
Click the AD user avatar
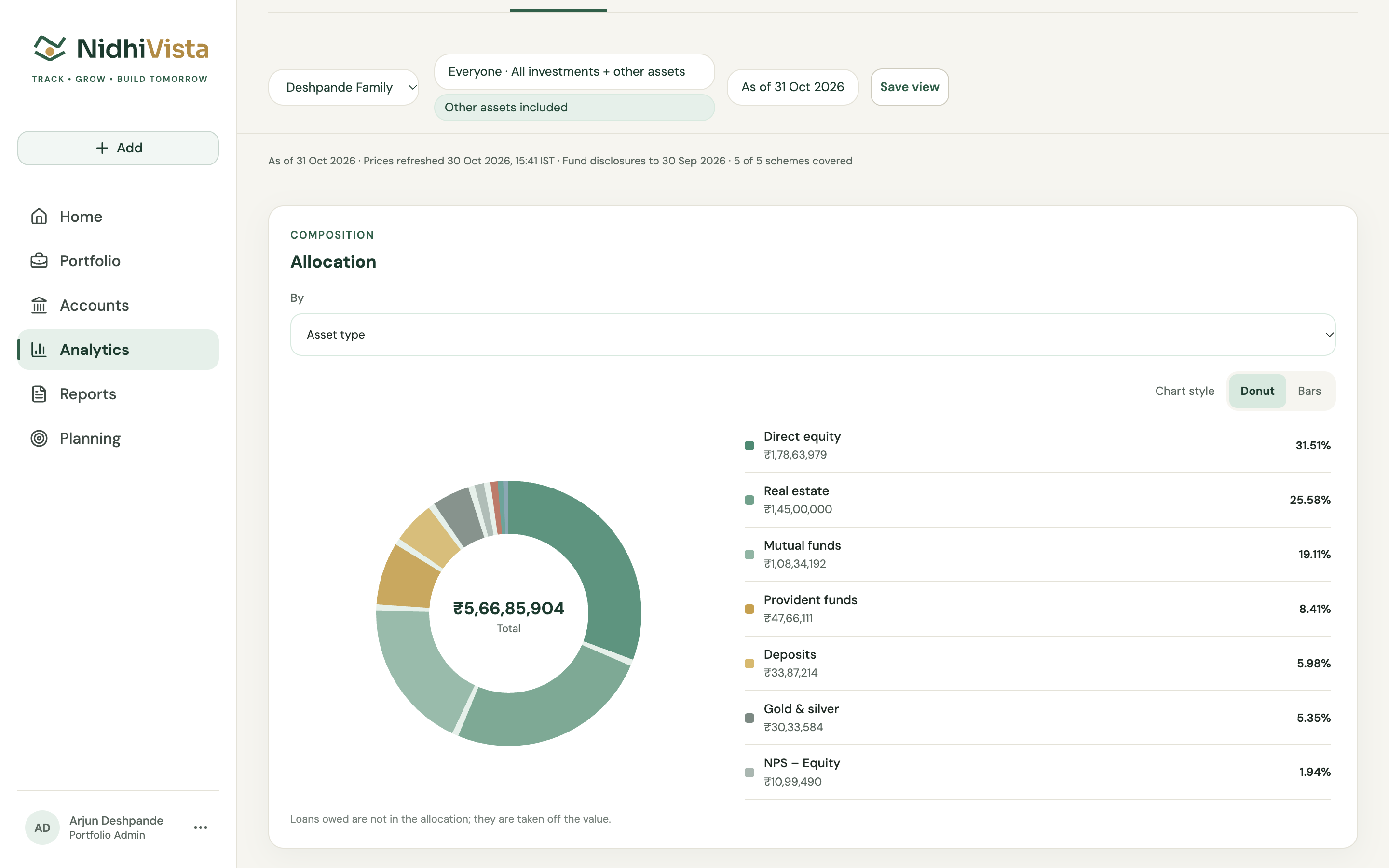pos(42,827)
